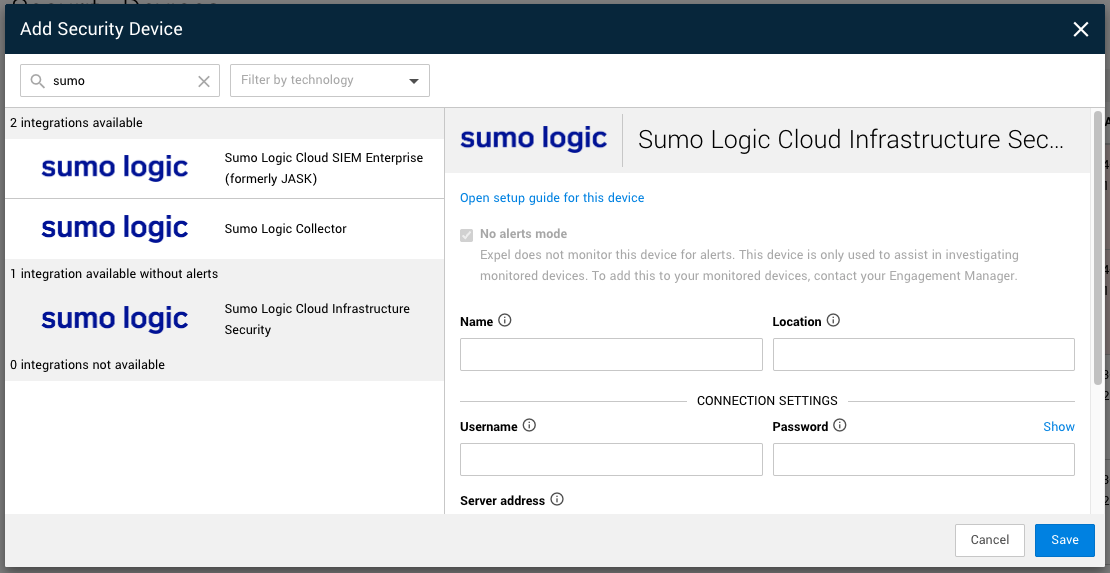Open the Filter by technology dropdown
This screenshot has height=573, width=1110.
click(330, 81)
